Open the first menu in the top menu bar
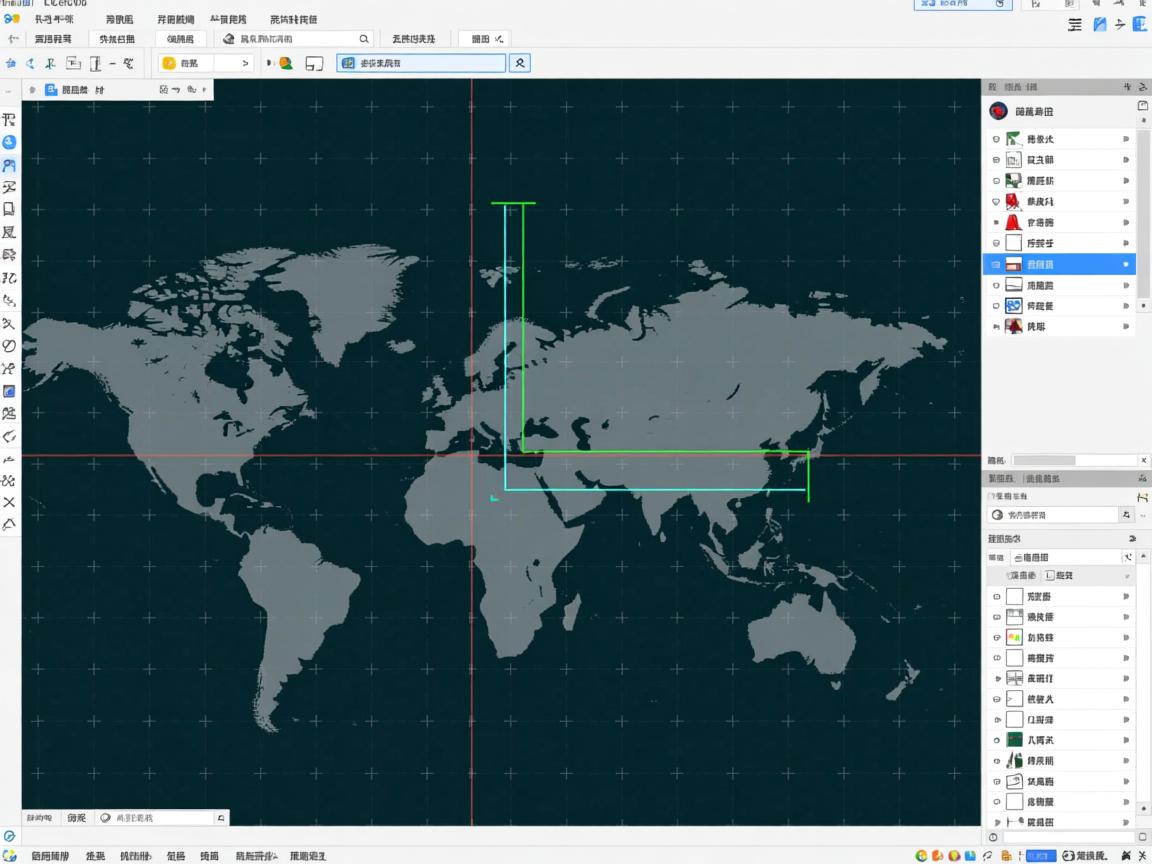Viewport: 1152px width, 864px height. pyautogui.click(x=53, y=19)
